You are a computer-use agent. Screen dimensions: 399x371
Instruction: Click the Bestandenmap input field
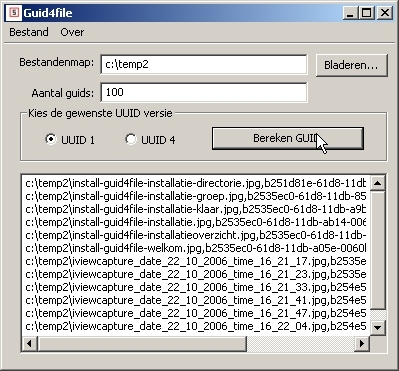[204, 64]
